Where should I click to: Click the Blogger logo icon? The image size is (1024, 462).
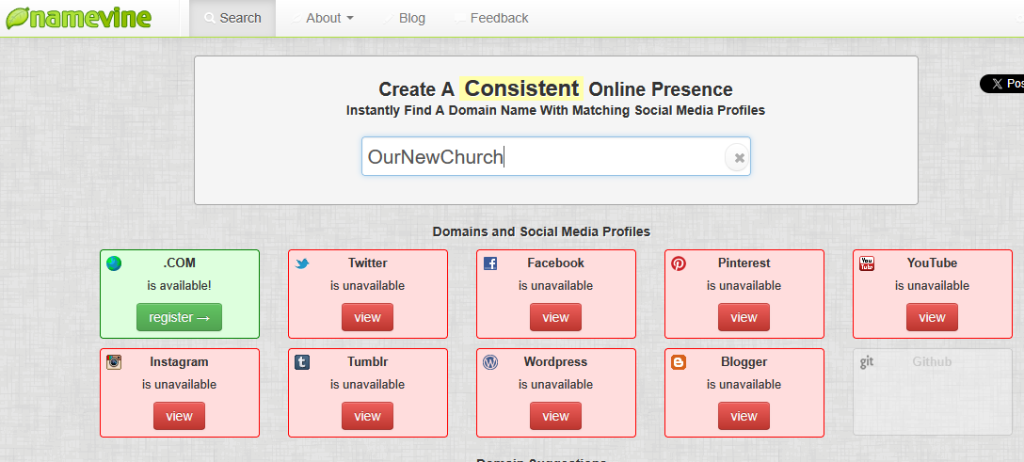tap(678, 362)
